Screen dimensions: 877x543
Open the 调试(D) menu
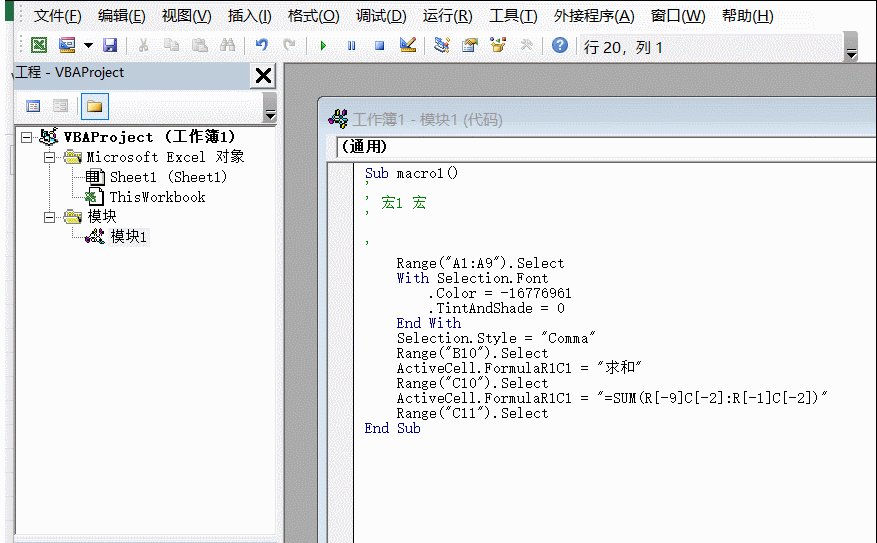click(x=381, y=16)
